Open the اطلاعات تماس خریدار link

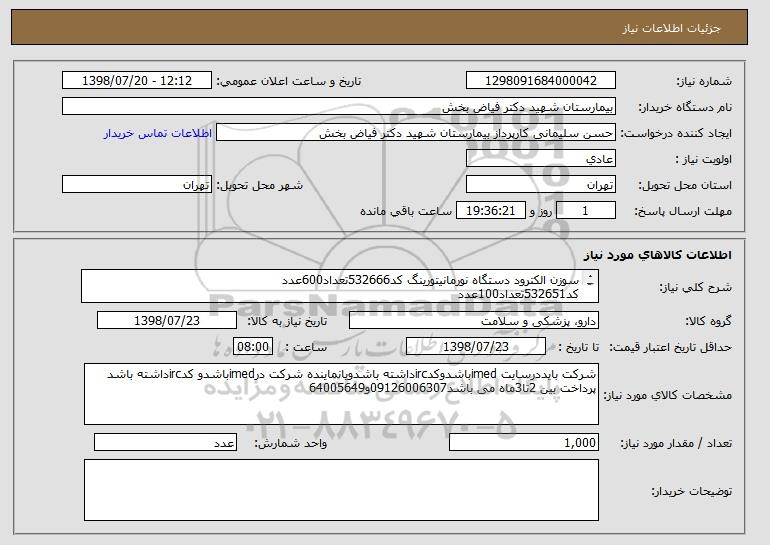pyautogui.click(x=158, y=134)
